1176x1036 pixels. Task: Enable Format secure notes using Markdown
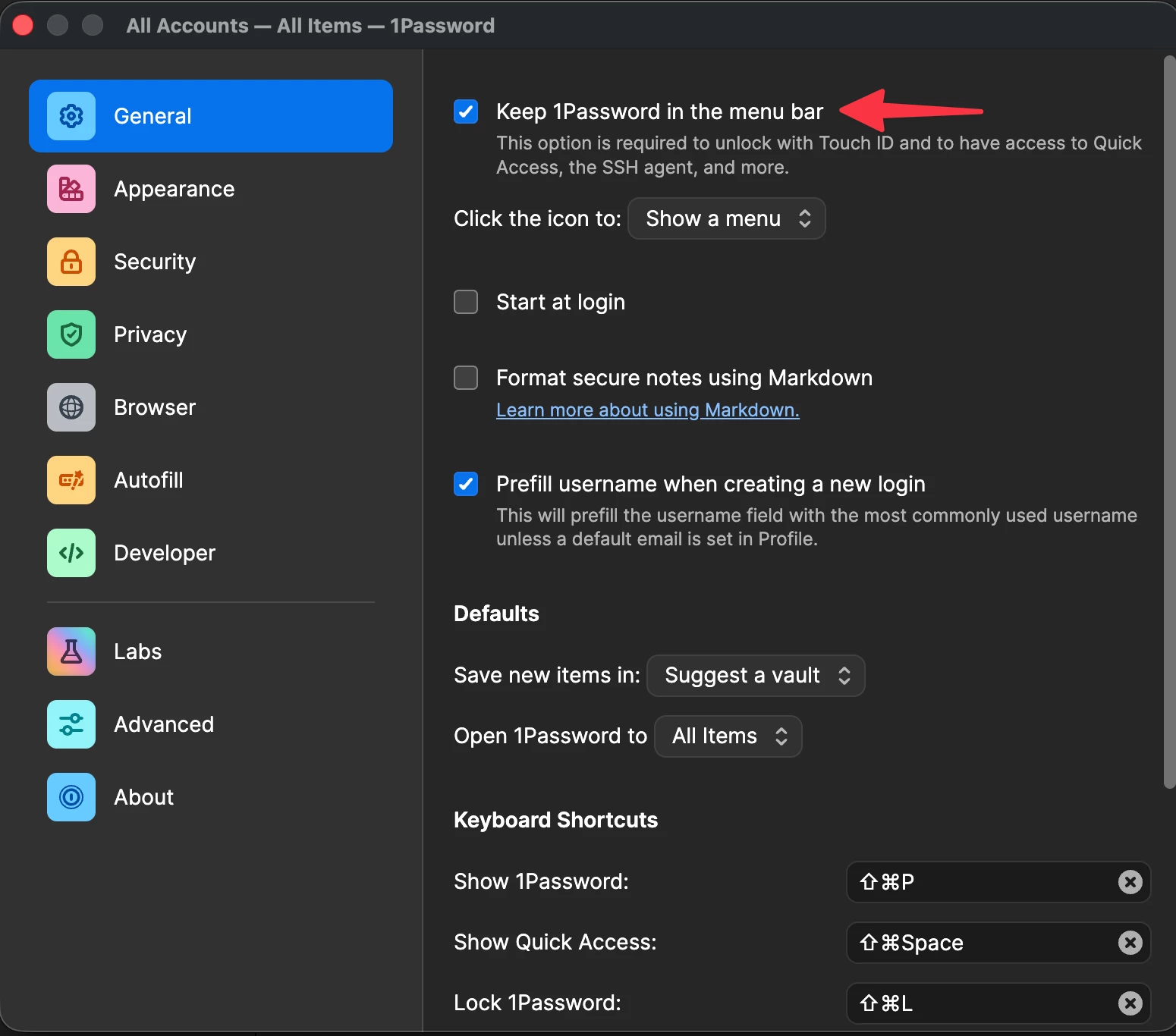tap(466, 378)
